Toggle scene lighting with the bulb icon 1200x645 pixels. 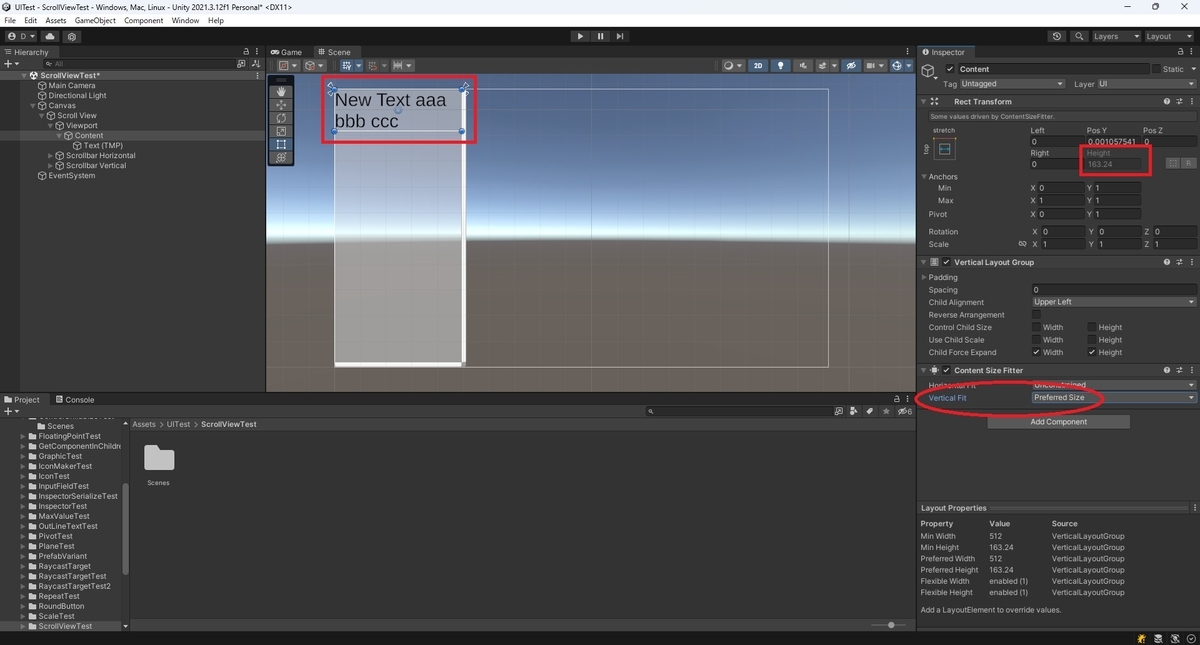pyautogui.click(x=781, y=65)
